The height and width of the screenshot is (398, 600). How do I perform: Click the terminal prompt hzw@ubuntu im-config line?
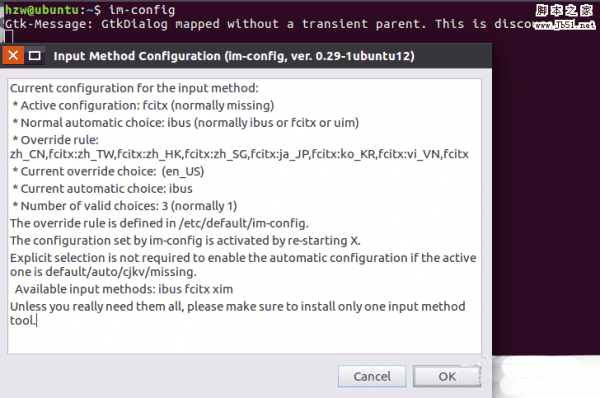[x=90, y=10]
